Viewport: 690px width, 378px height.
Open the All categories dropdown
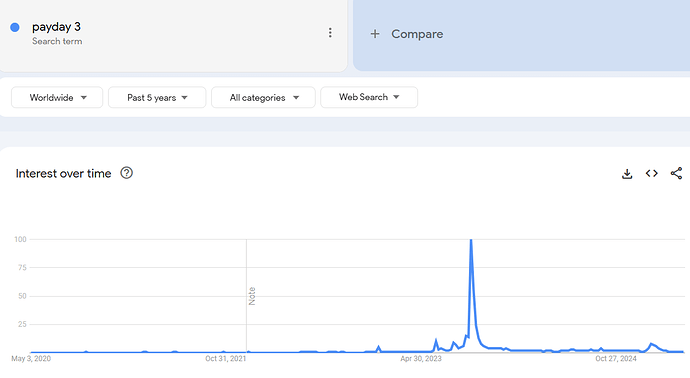pos(264,97)
